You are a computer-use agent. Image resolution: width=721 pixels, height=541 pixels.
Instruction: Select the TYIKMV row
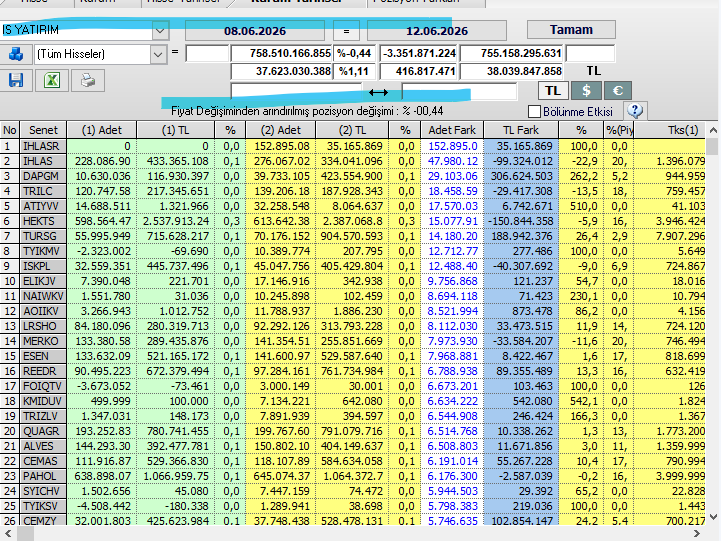pos(353,251)
